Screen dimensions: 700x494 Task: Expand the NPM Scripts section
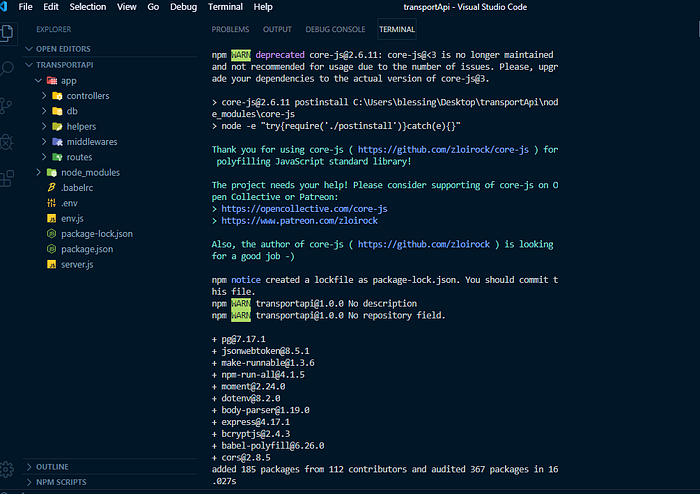pyautogui.click(x=110, y=482)
